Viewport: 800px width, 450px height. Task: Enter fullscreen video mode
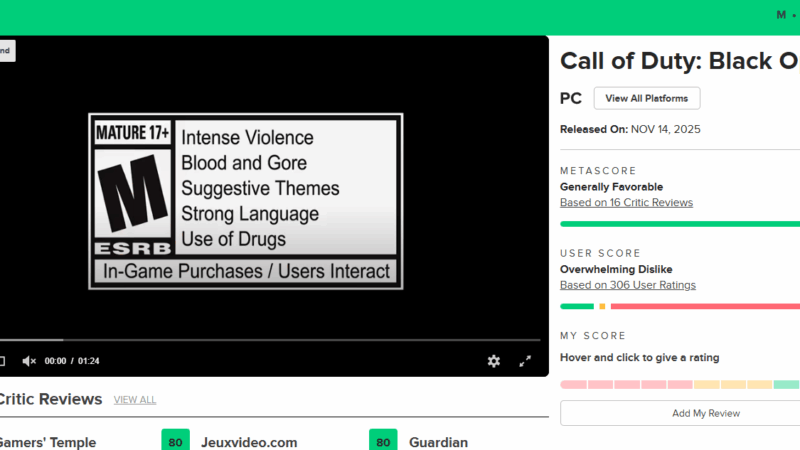point(525,361)
